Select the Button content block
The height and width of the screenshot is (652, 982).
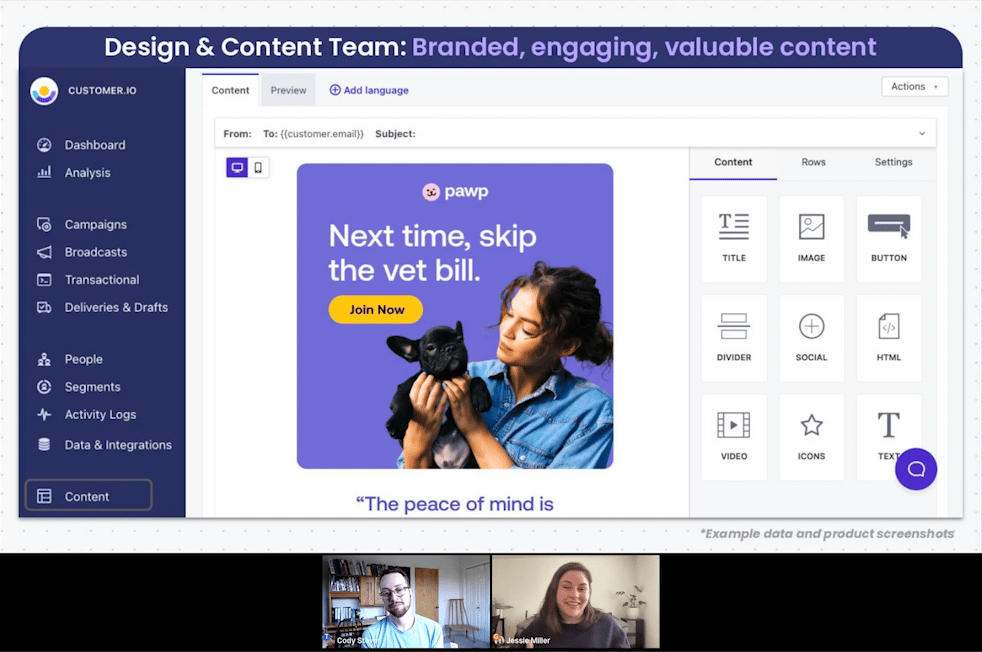pos(888,238)
